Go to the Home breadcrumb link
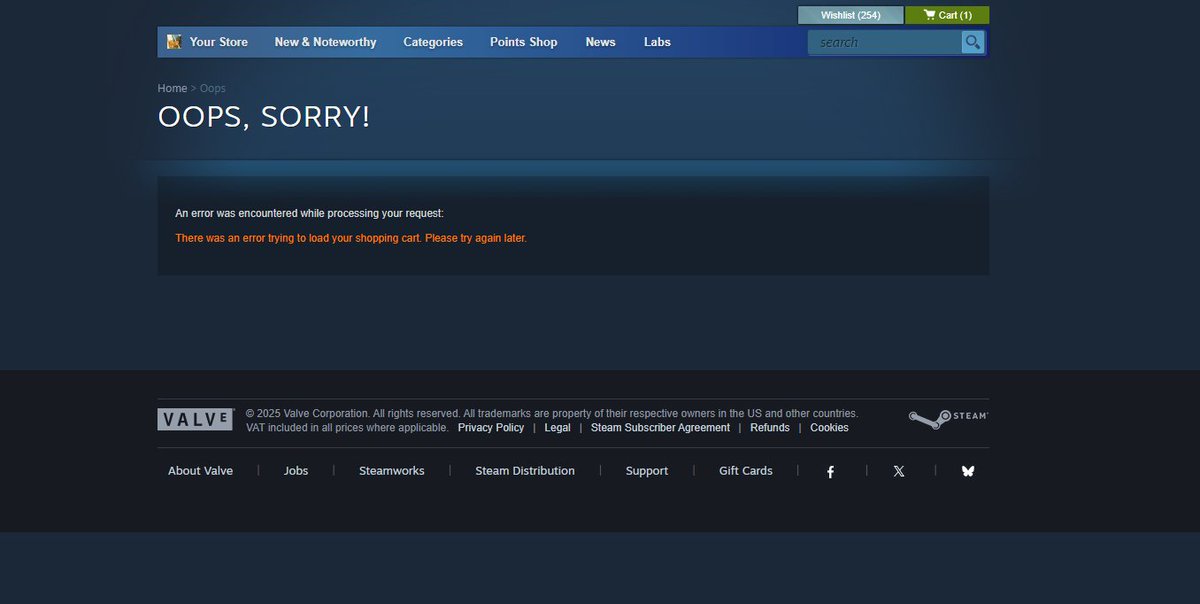 (x=172, y=88)
